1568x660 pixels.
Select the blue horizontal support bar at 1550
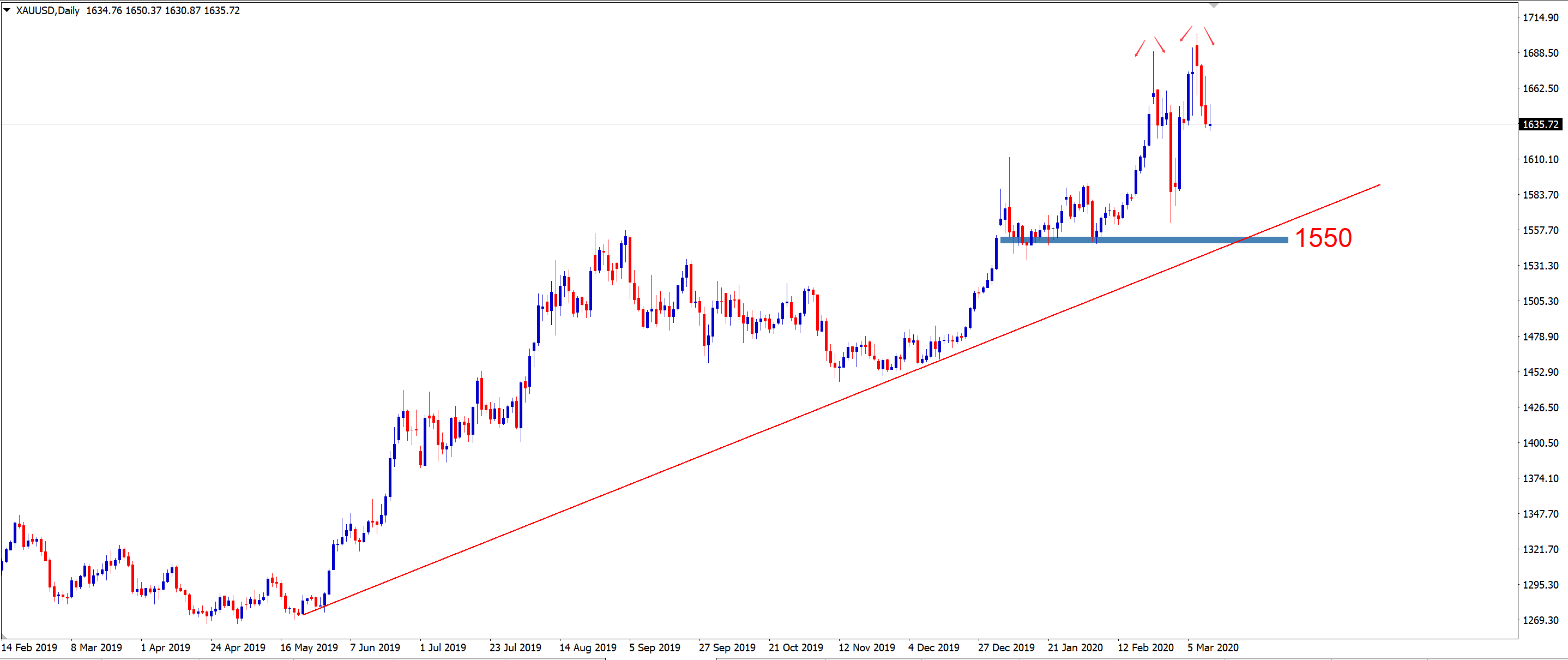tap(1144, 240)
